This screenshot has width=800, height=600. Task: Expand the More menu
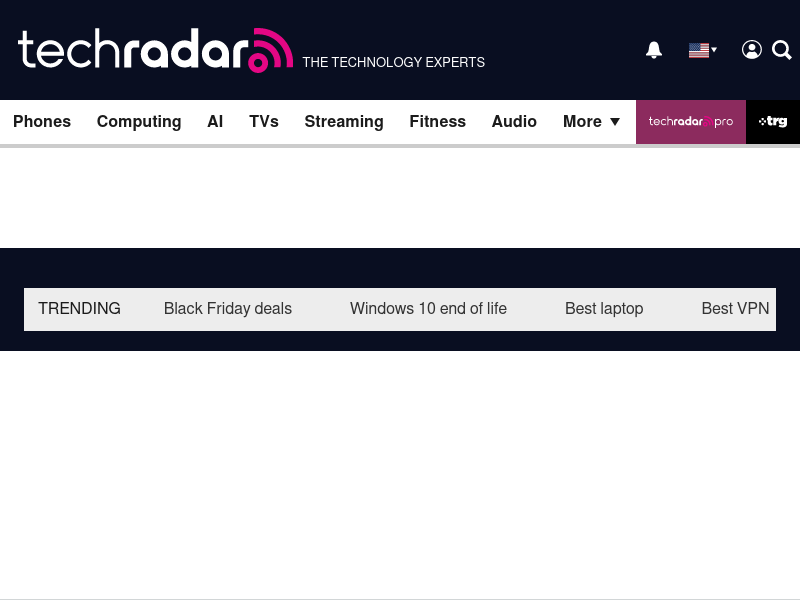(x=592, y=122)
